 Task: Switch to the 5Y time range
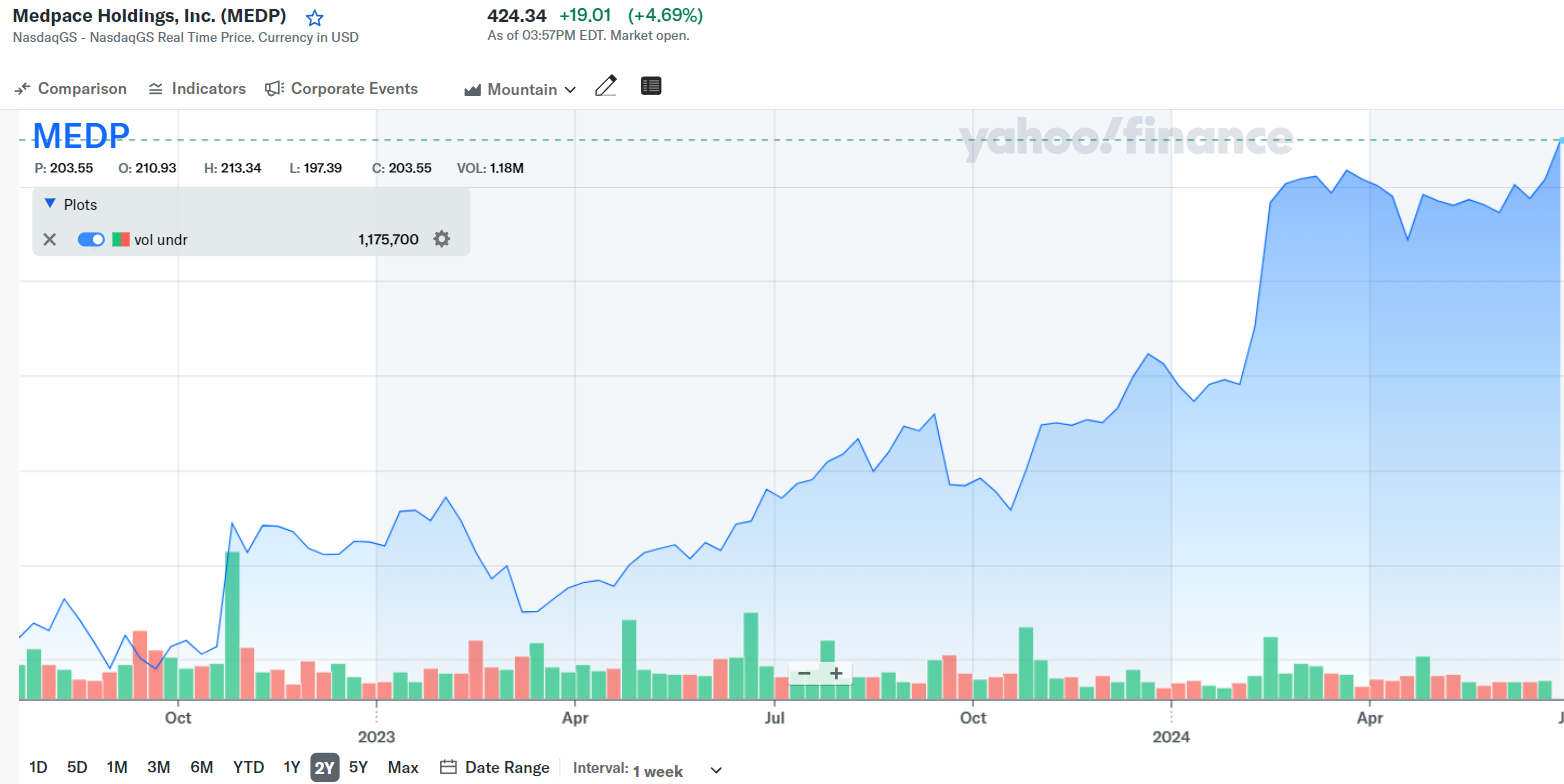pos(358,767)
